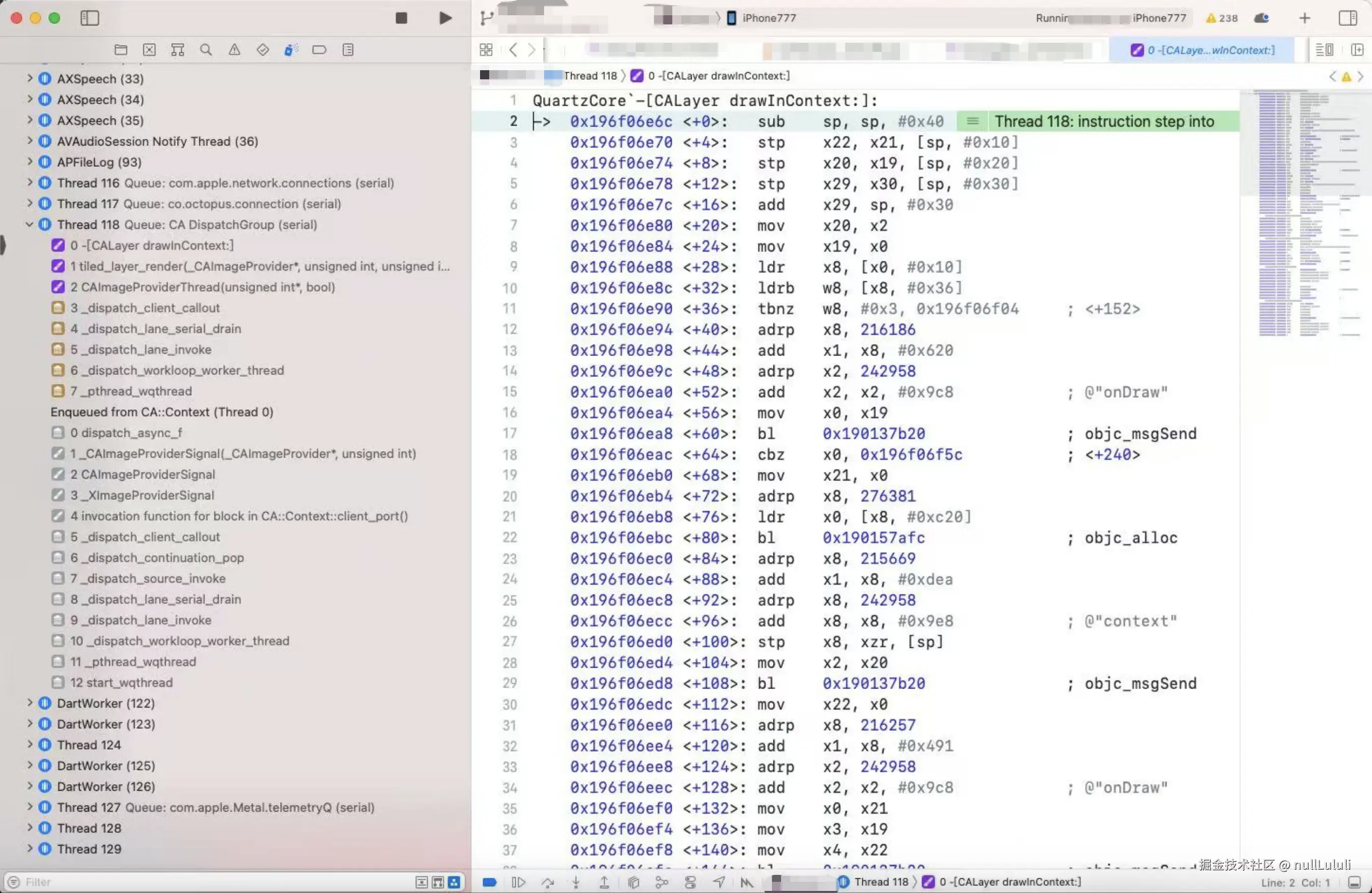
Task: Toggle the breakpoints activation button
Action: click(489, 882)
